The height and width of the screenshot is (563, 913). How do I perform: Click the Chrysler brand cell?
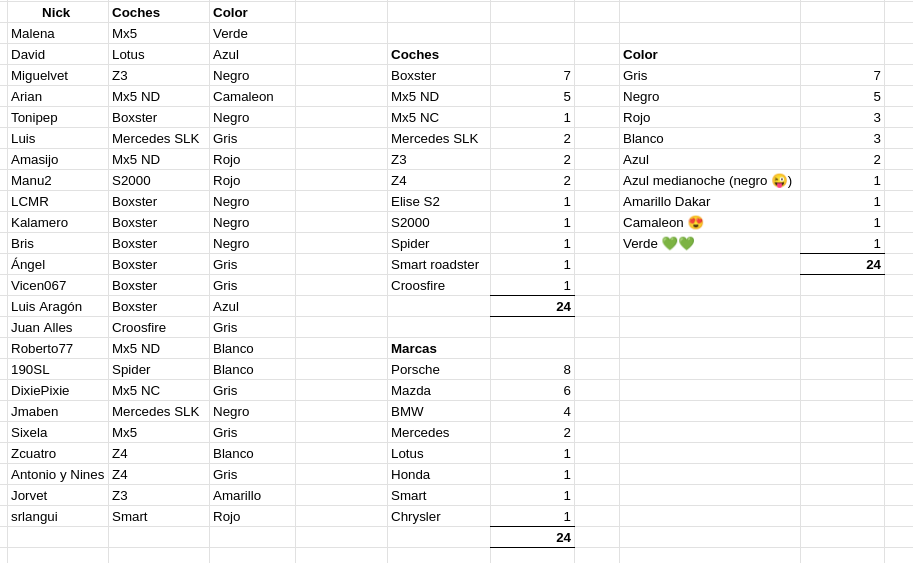click(x=439, y=516)
